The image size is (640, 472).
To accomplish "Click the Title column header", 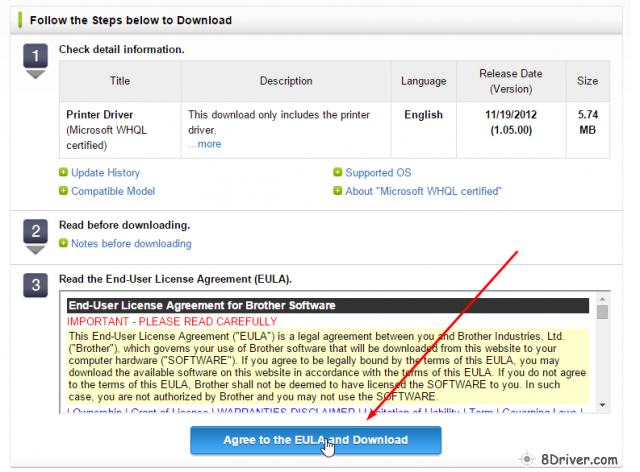I will click(120, 81).
